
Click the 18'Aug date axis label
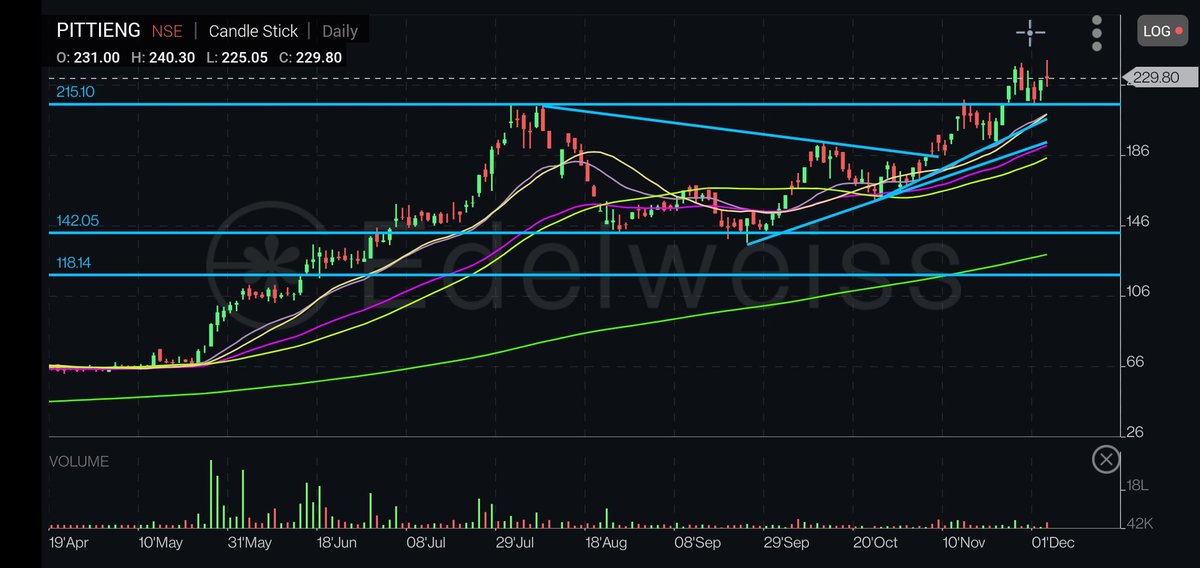pyautogui.click(x=605, y=543)
